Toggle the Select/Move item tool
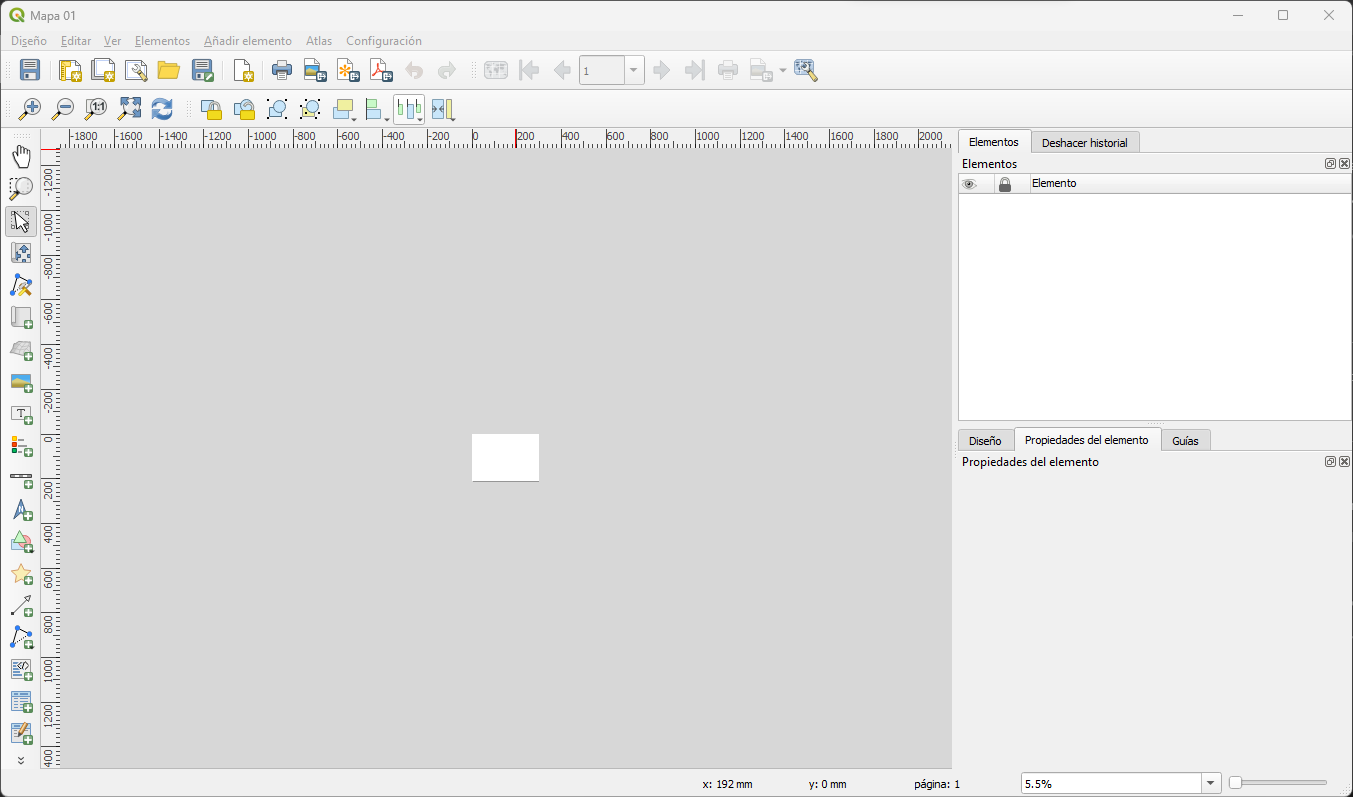 click(21, 221)
